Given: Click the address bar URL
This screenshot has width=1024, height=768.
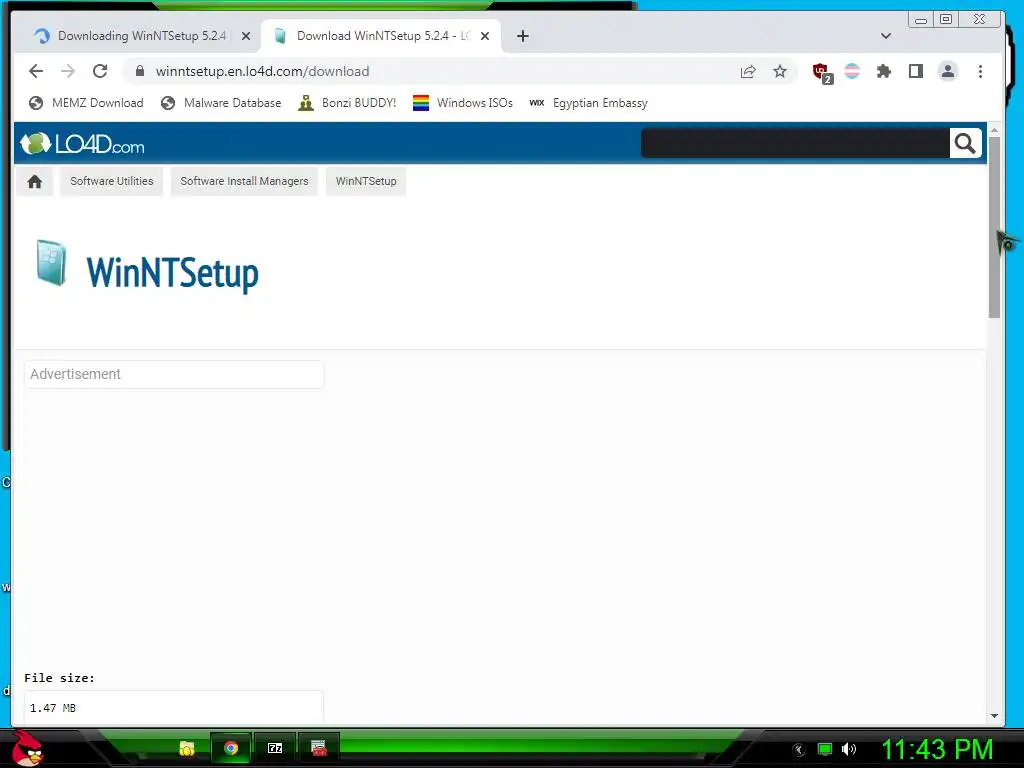Looking at the screenshot, I should [263, 71].
